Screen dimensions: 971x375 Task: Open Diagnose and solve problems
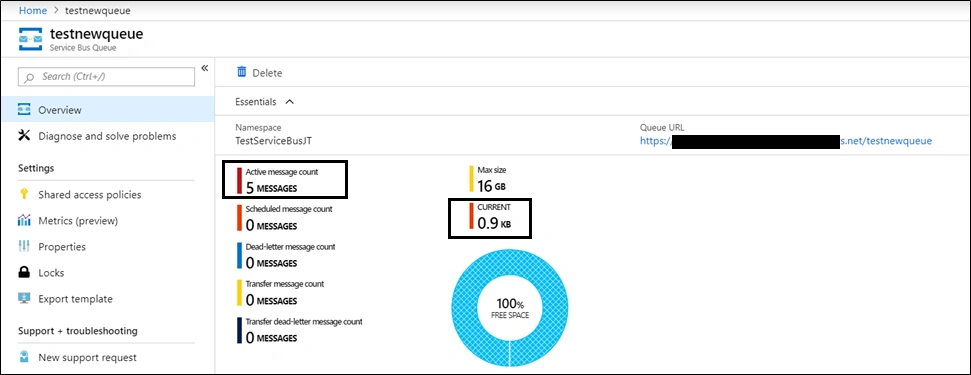[x=107, y=136]
